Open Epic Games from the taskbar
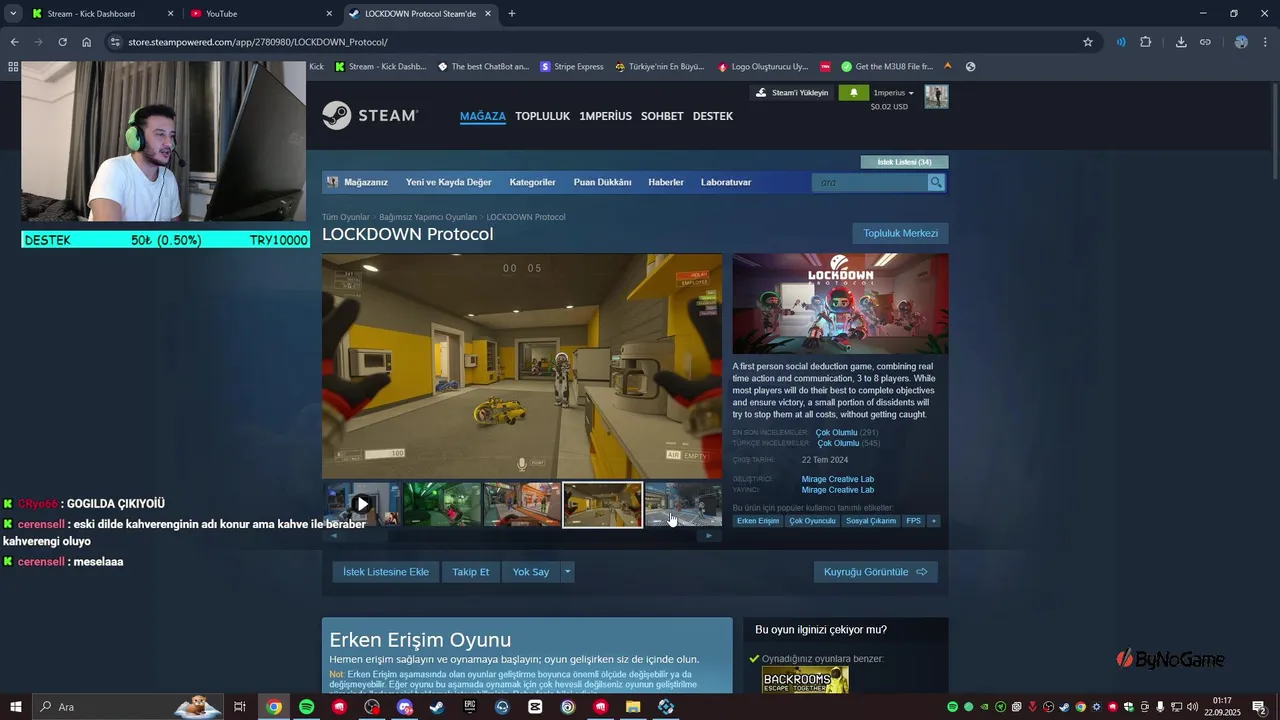 [470, 707]
